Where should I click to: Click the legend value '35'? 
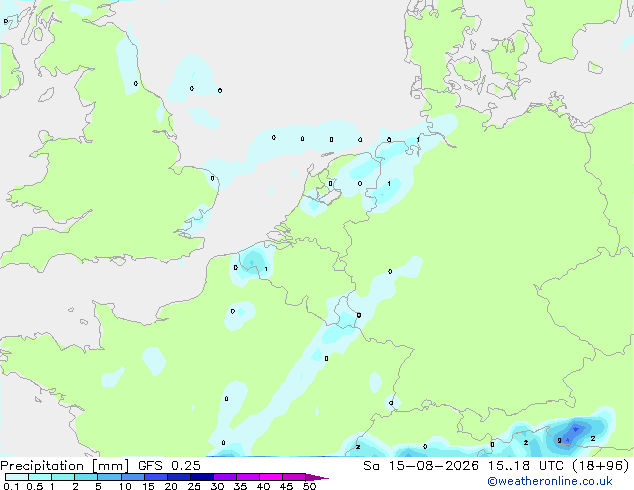point(240,486)
